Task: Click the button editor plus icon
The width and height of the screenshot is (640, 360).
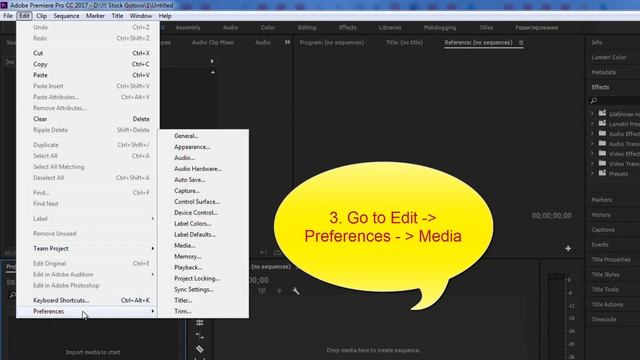Action: pyautogui.click(x=568, y=248)
